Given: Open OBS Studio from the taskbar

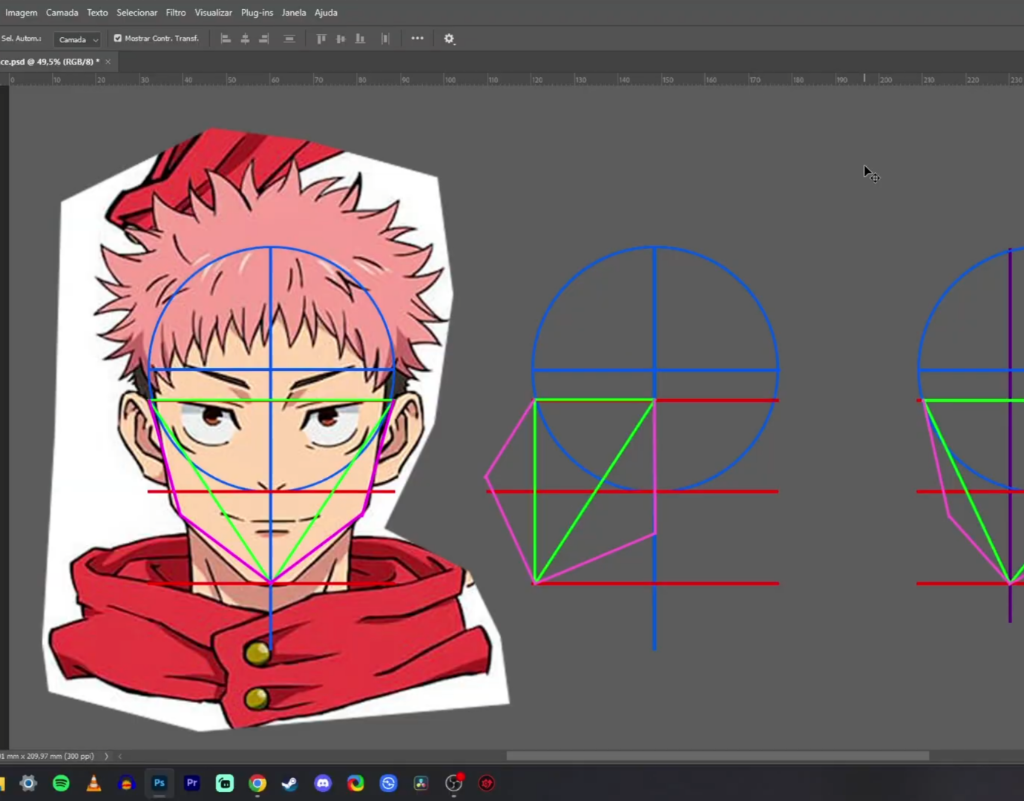Looking at the screenshot, I should pos(454,783).
